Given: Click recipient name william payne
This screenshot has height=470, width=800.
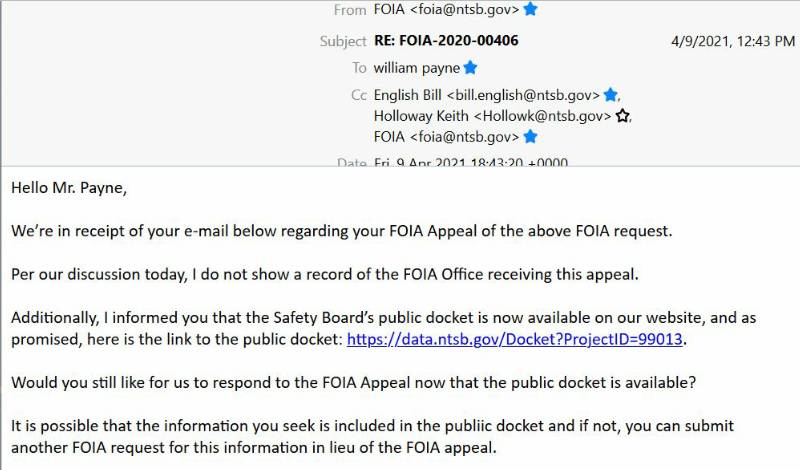Looking at the screenshot, I should point(417,68).
